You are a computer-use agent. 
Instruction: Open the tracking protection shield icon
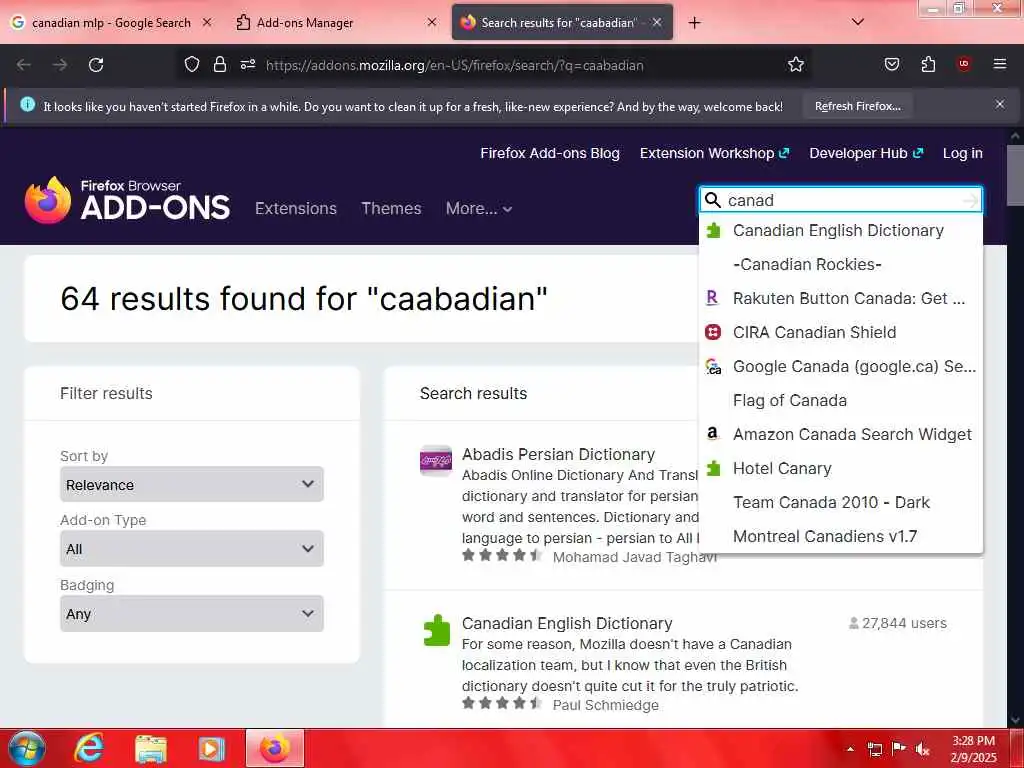(x=191, y=65)
